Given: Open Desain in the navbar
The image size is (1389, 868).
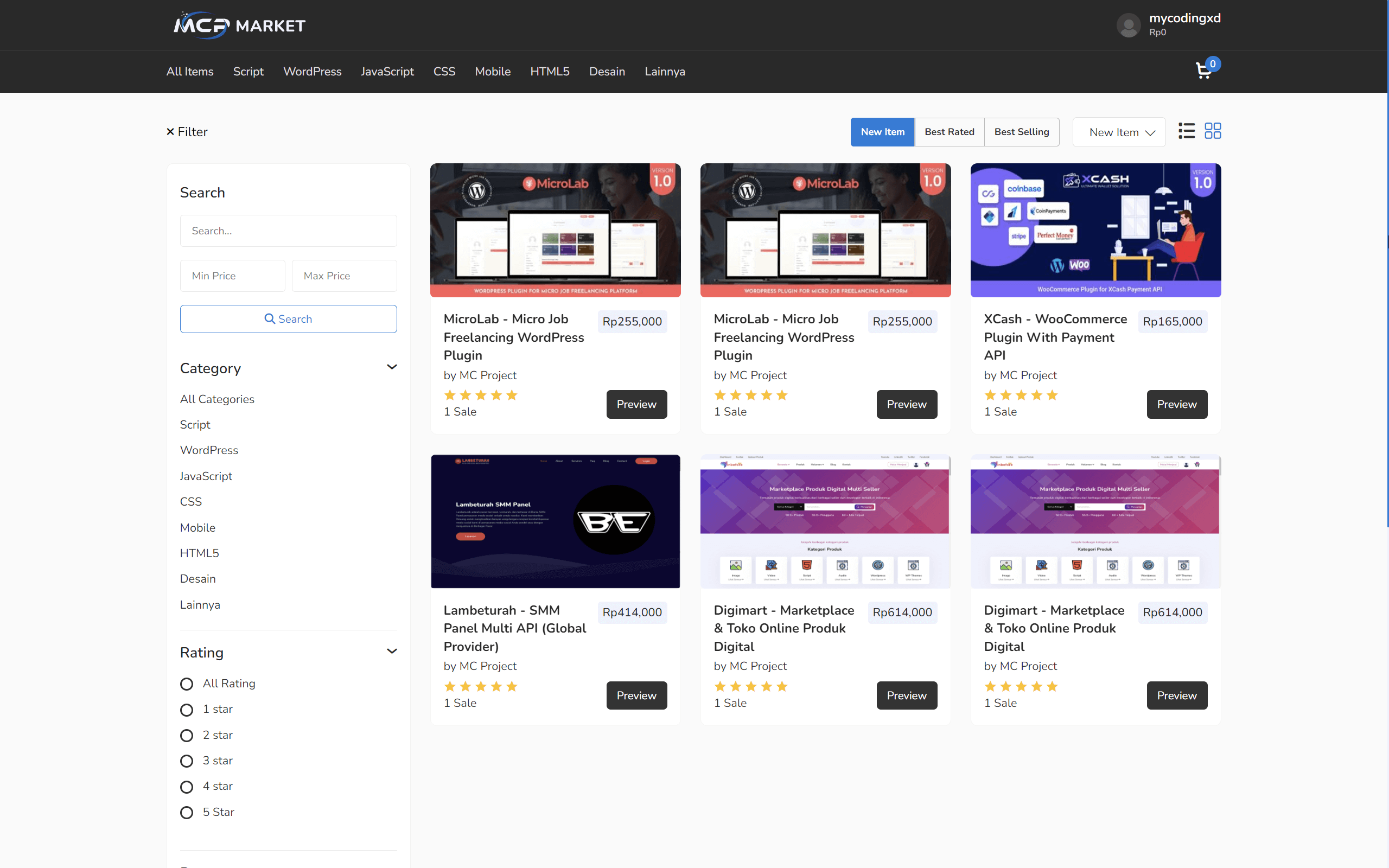Looking at the screenshot, I should tap(607, 71).
